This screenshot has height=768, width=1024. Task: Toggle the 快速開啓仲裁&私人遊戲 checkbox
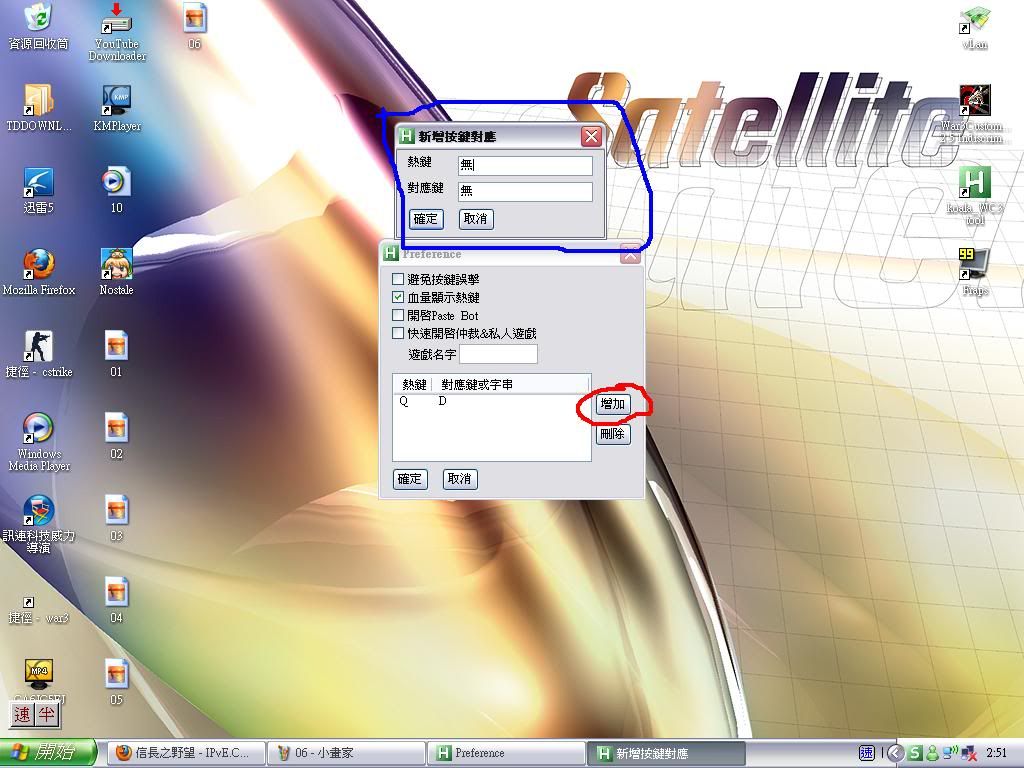click(399, 334)
